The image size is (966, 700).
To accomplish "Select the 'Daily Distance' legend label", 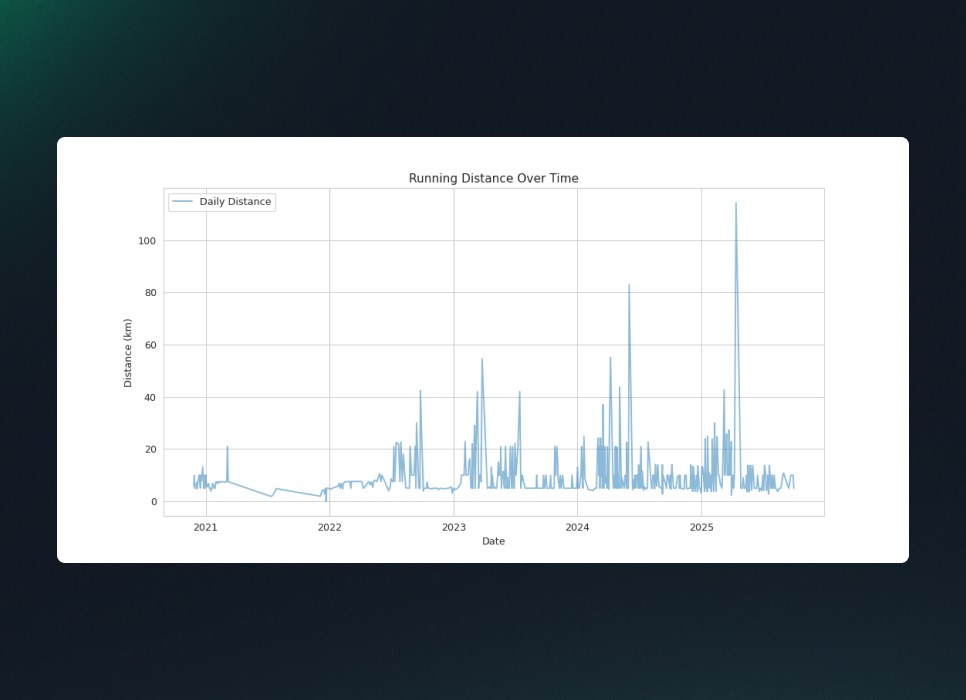I will pyautogui.click(x=235, y=202).
